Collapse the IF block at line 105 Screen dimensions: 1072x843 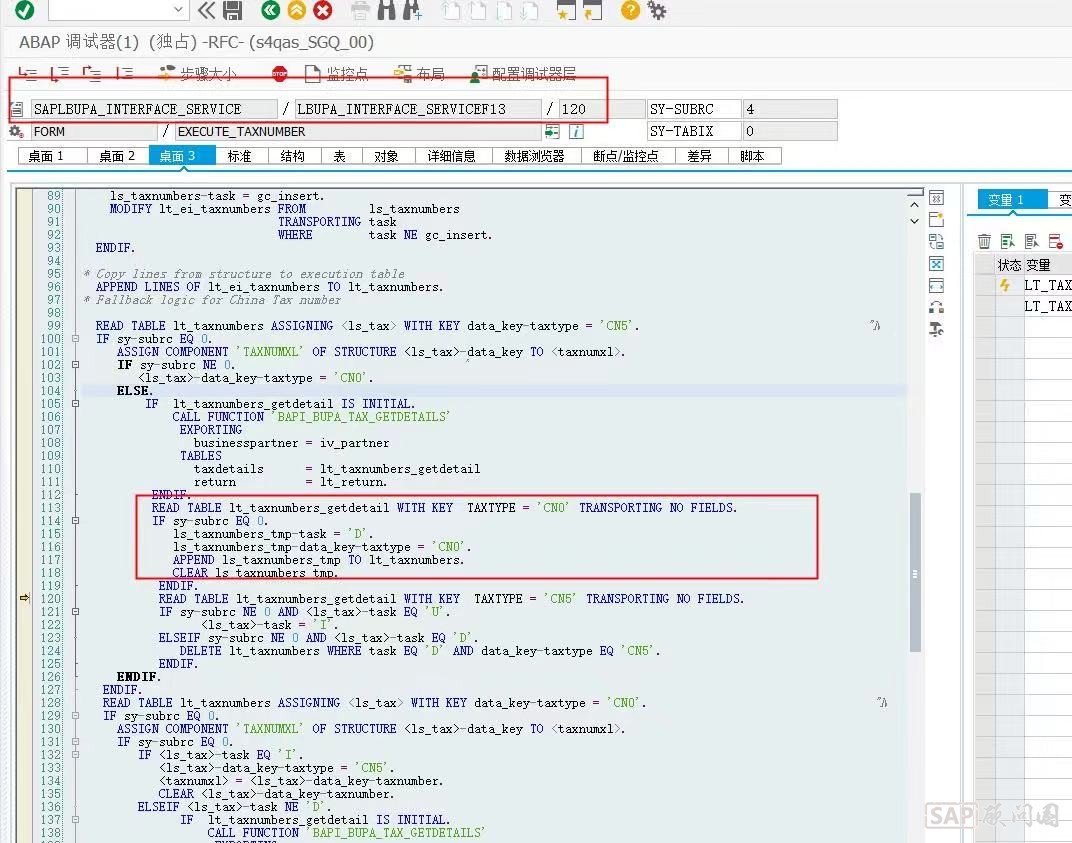[75, 403]
